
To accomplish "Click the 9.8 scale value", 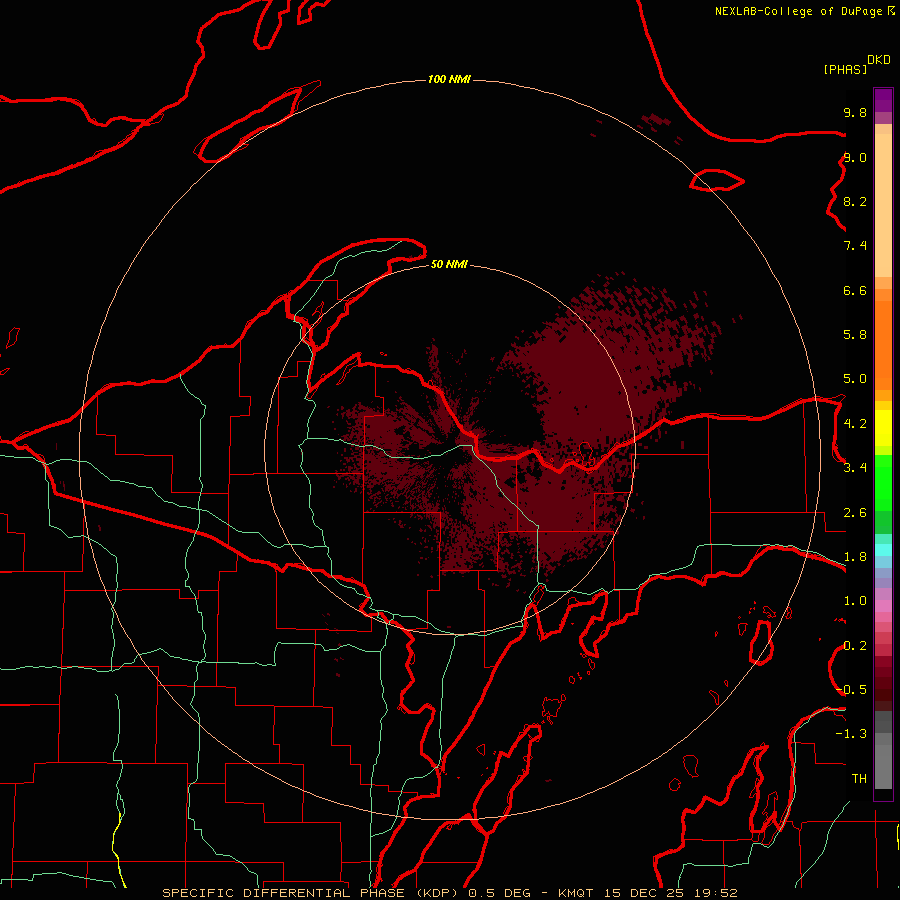I will click(855, 112).
